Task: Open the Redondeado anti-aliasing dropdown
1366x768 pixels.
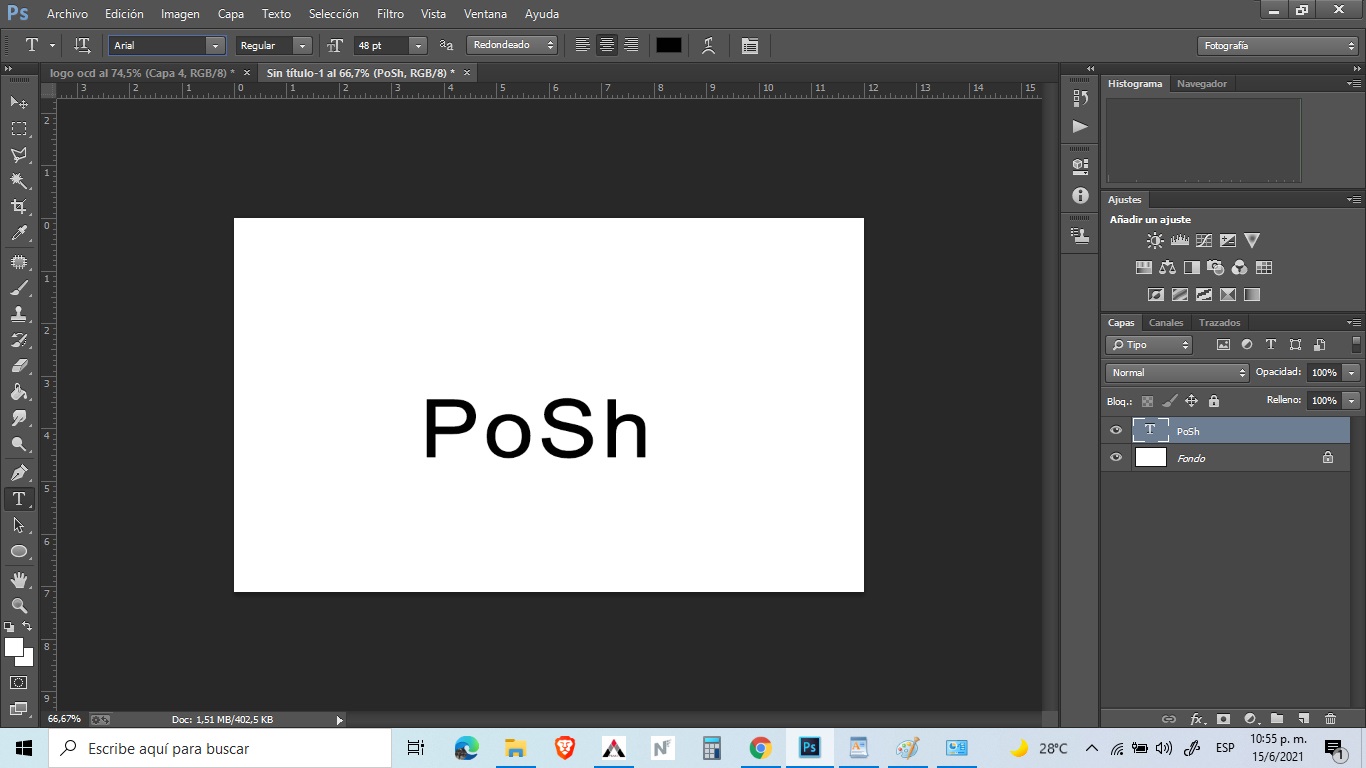Action: pyautogui.click(x=512, y=45)
